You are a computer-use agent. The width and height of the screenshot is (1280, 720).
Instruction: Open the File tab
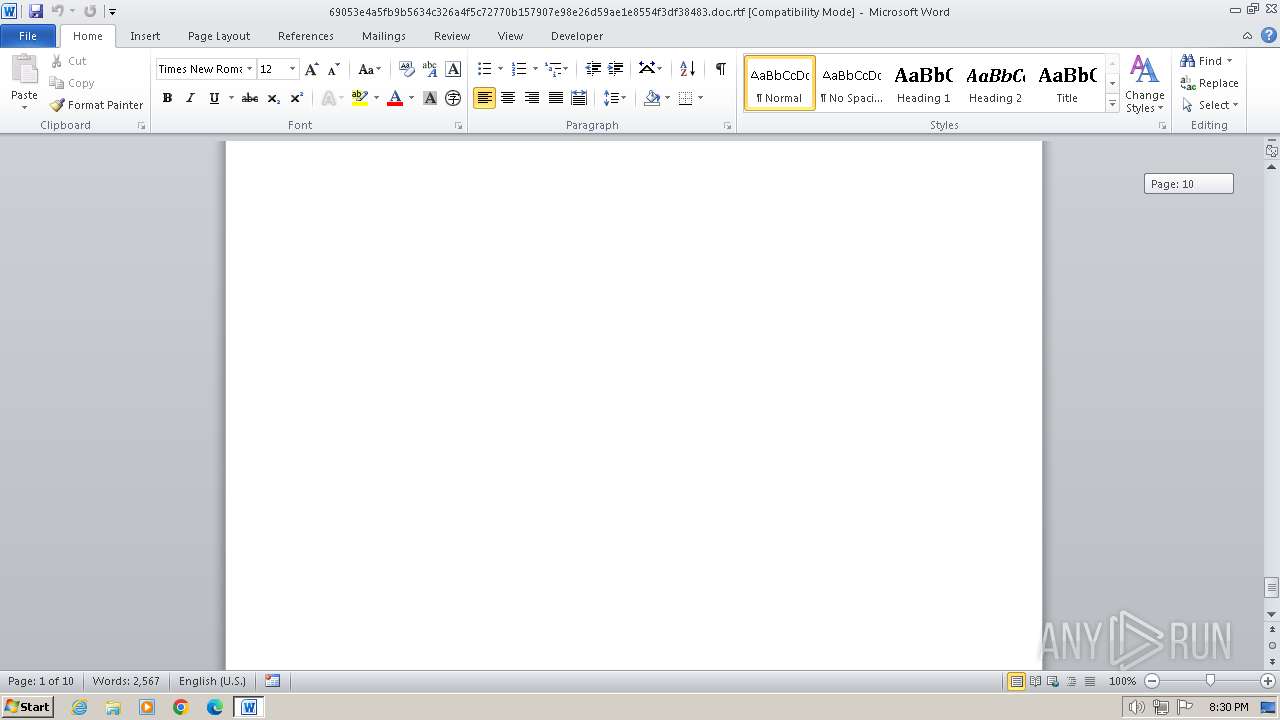[28, 36]
